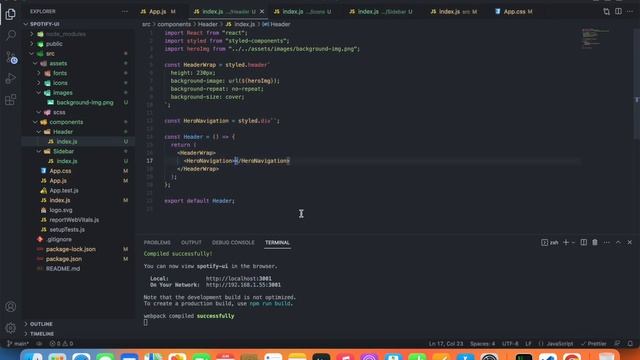The height and width of the screenshot is (360, 640).
Task: Open the Header index.js file
Action: coord(67,142)
